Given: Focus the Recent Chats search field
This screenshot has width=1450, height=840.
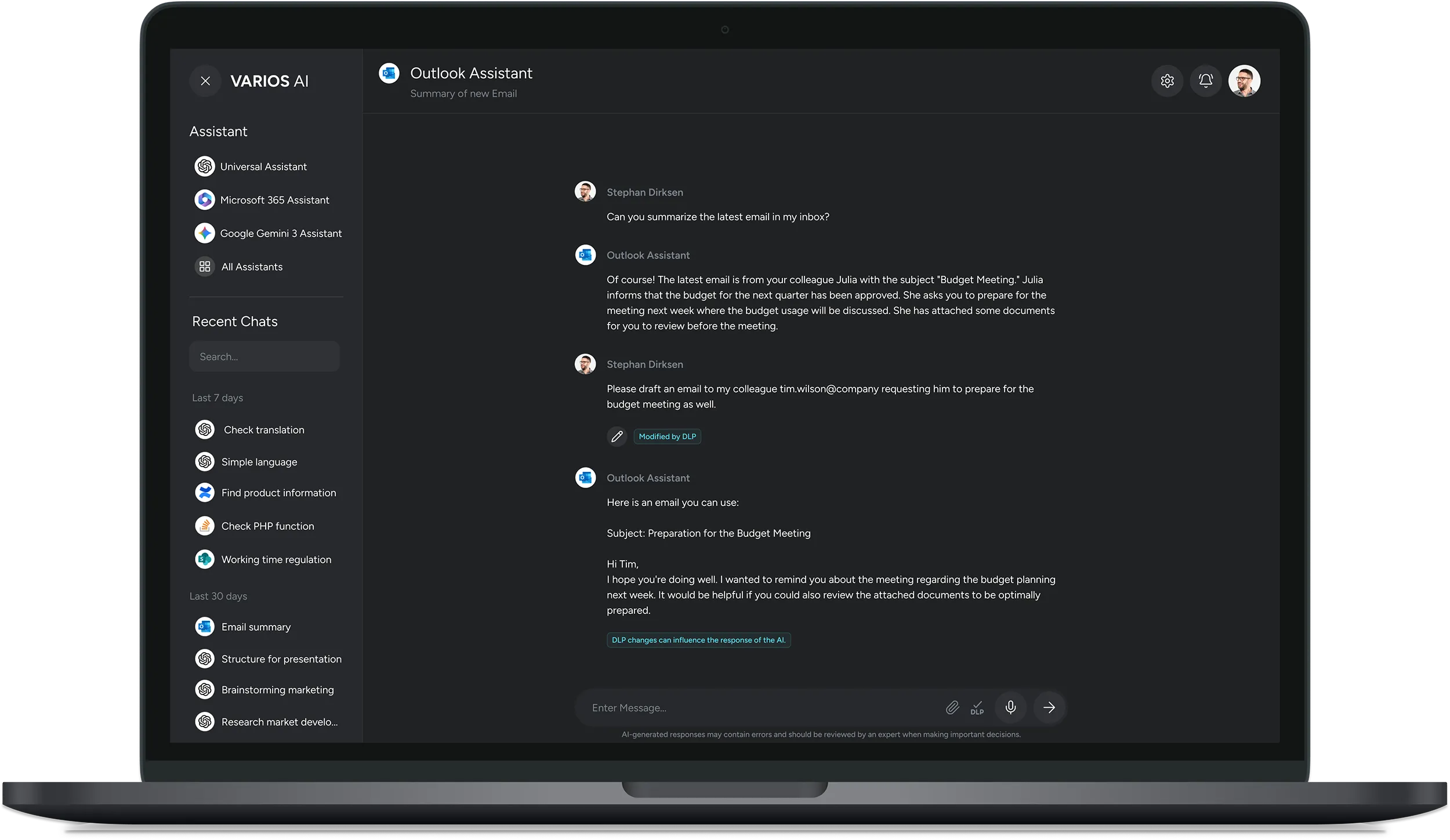Looking at the screenshot, I should point(264,357).
